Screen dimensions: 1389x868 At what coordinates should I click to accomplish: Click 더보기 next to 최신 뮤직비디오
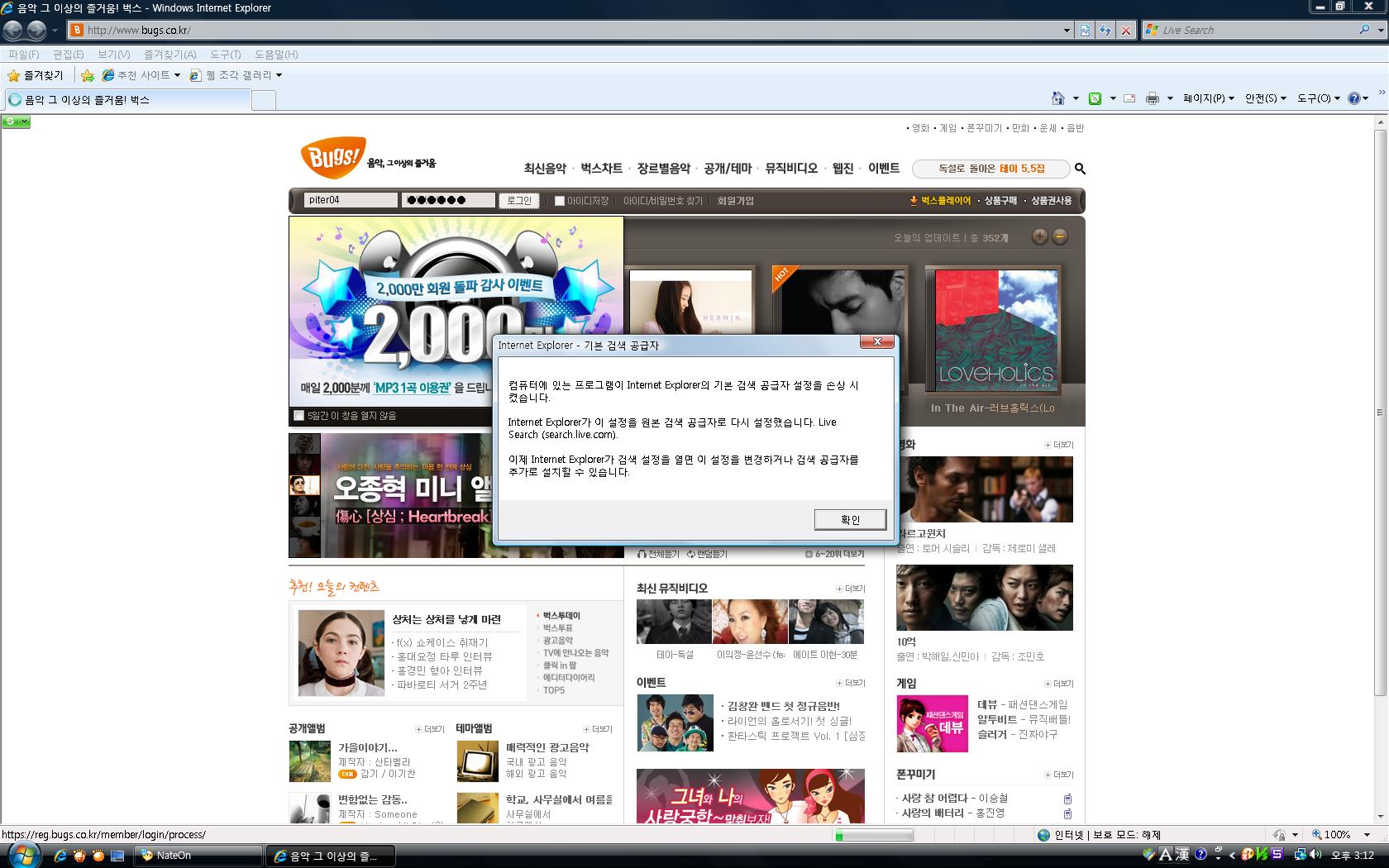tap(851, 589)
